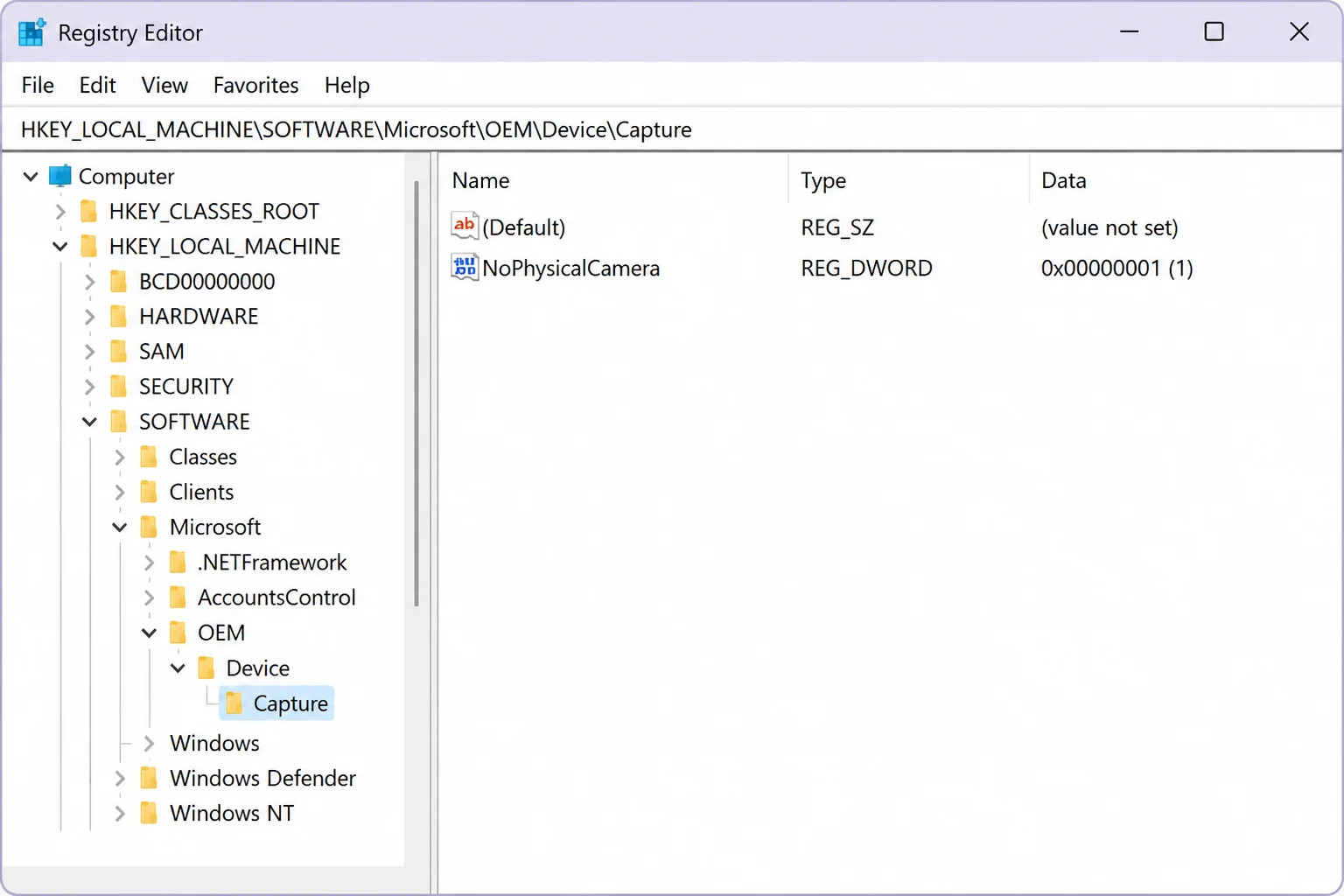Click the Device folder icon
The image size is (1344, 896).
click(x=206, y=668)
